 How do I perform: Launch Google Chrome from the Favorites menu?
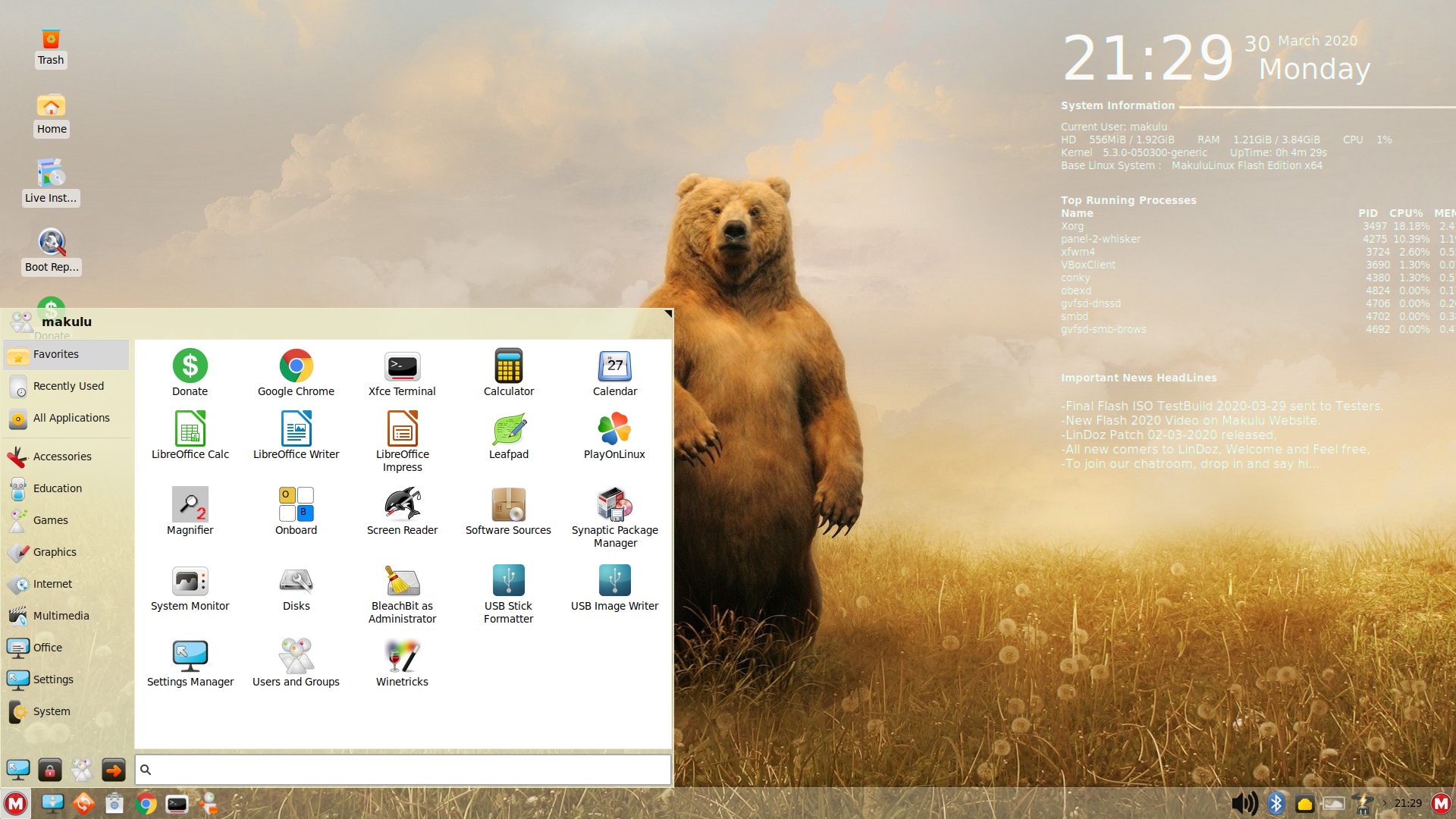pyautogui.click(x=296, y=372)
